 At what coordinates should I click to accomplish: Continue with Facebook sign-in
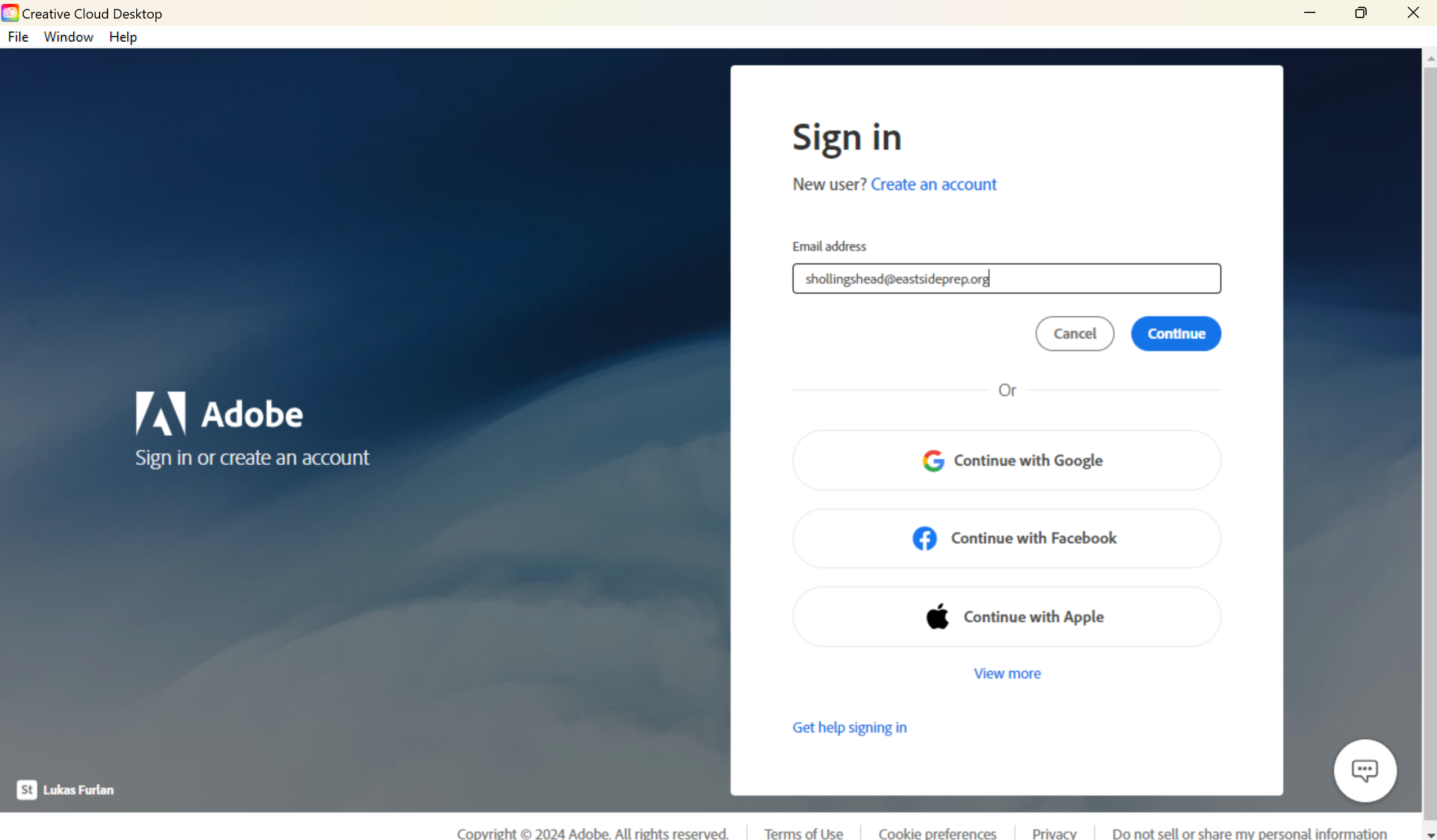tap(1006, 538)
